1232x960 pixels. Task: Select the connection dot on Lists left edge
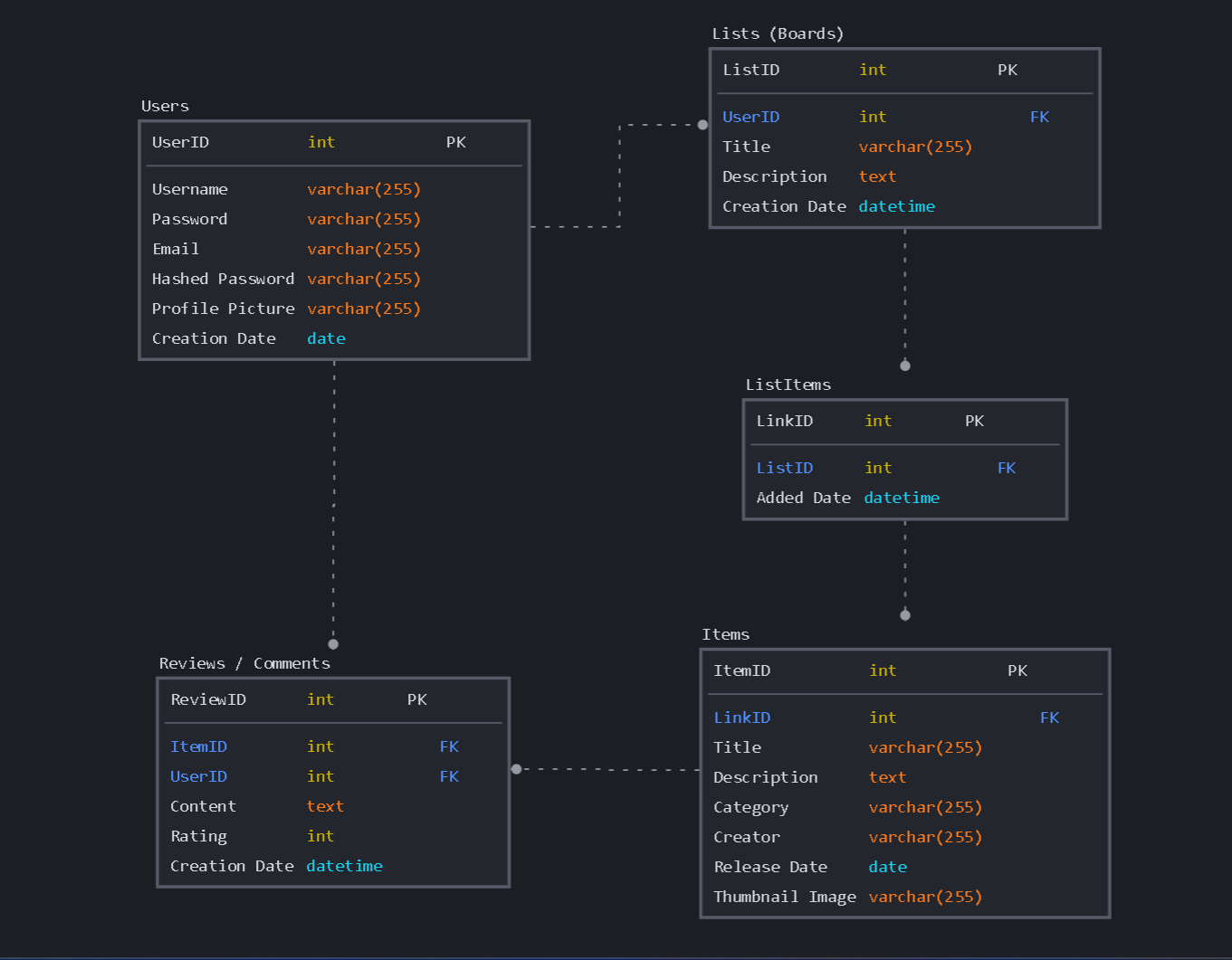point(702,124)
